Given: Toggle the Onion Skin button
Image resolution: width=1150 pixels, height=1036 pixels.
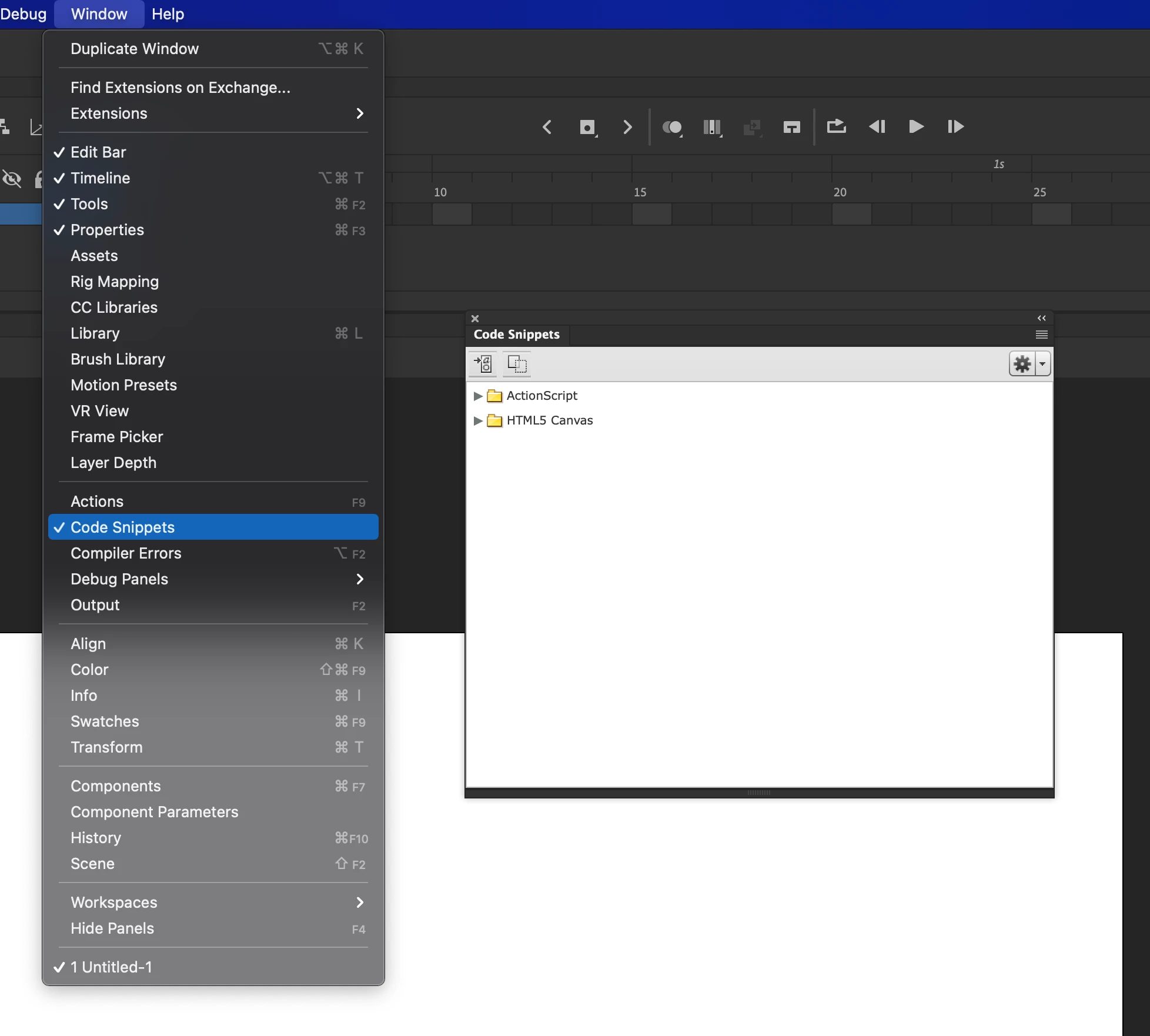Looking at the screenshot, I should 672,127.
